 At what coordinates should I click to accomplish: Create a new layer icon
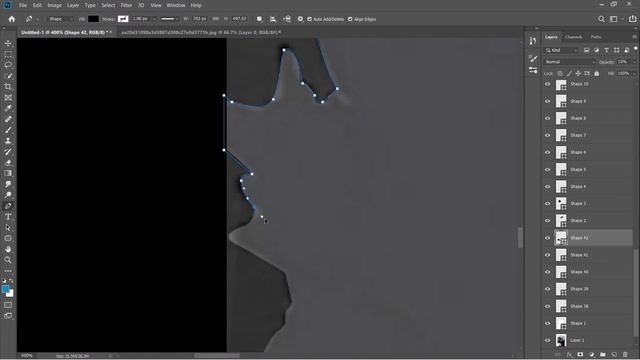614,355
